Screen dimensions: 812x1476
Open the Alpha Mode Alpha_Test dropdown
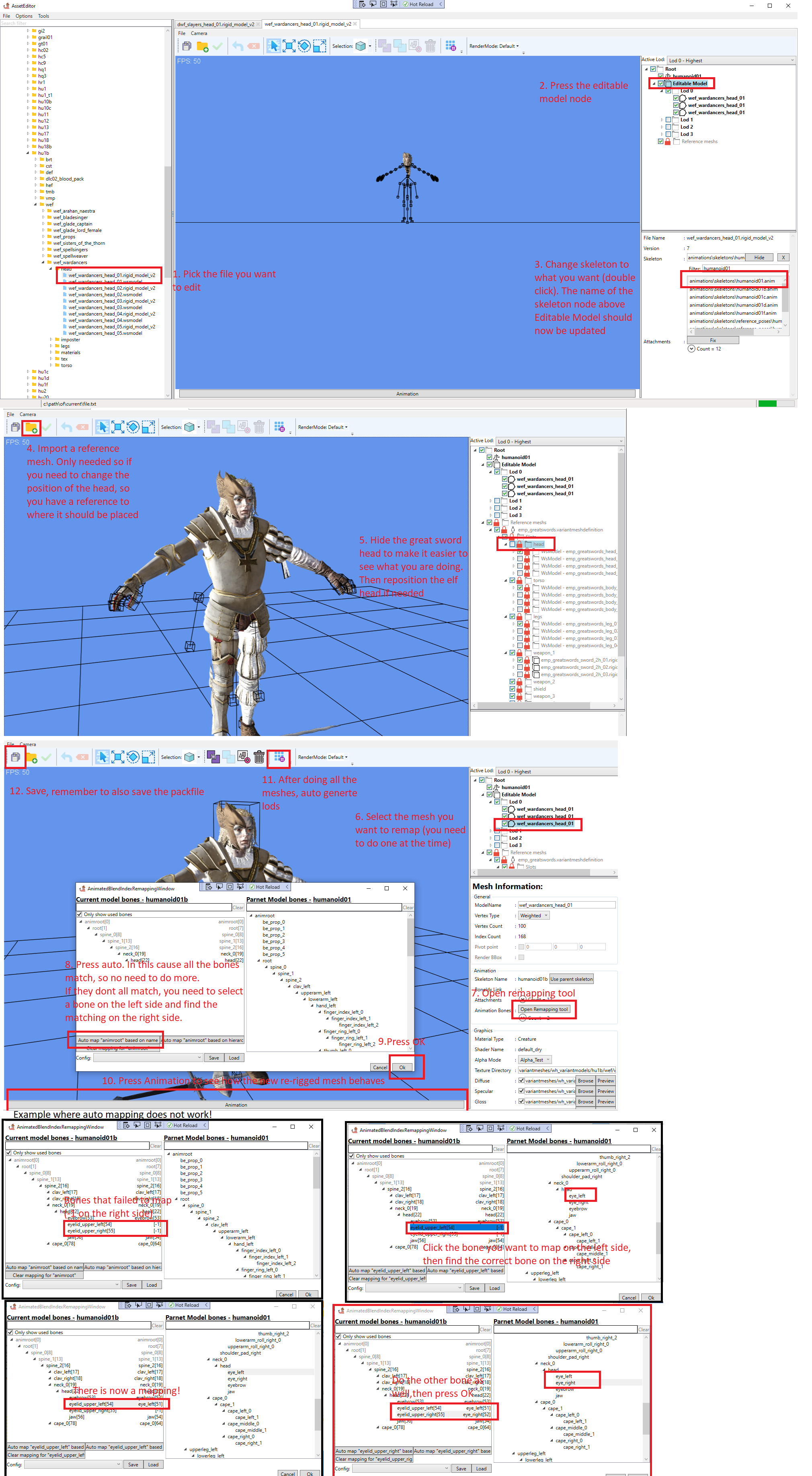point(535,1060)
